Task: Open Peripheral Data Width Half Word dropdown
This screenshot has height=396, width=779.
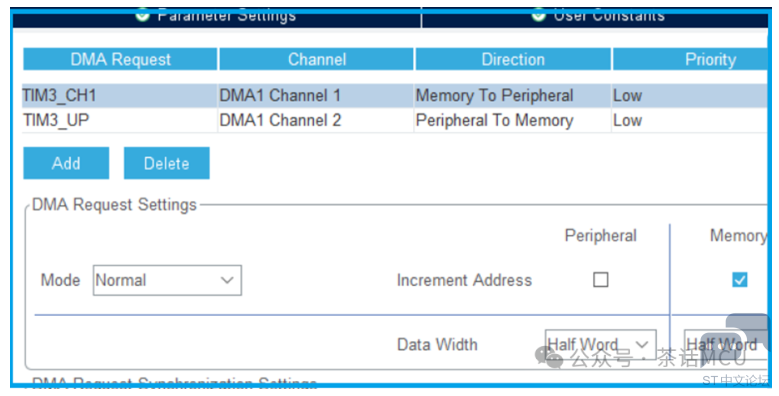Action: click(x=601, y=344)
